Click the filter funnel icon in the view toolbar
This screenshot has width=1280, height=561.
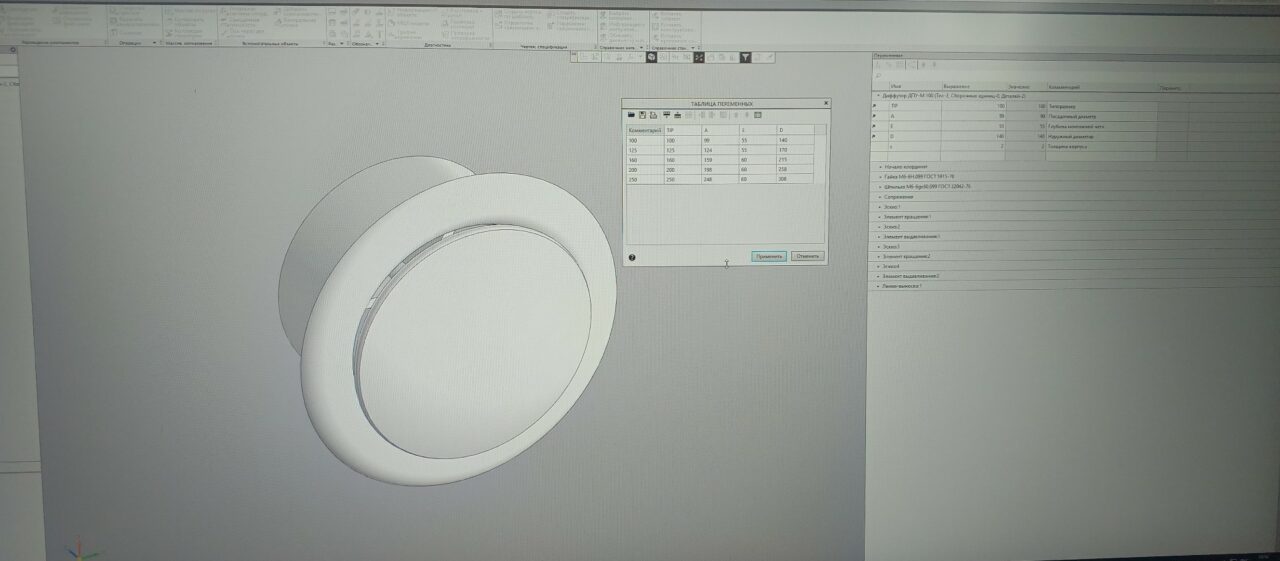pyautogui.click(x=746, y=57)
